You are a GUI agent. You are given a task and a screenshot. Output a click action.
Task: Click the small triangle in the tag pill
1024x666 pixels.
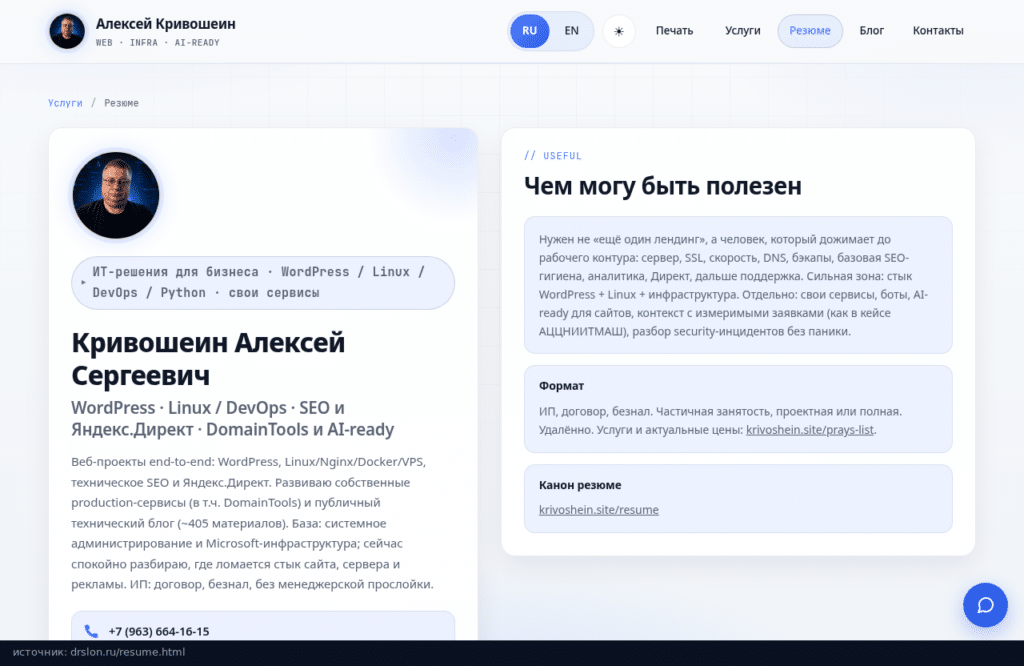[83, 282]
